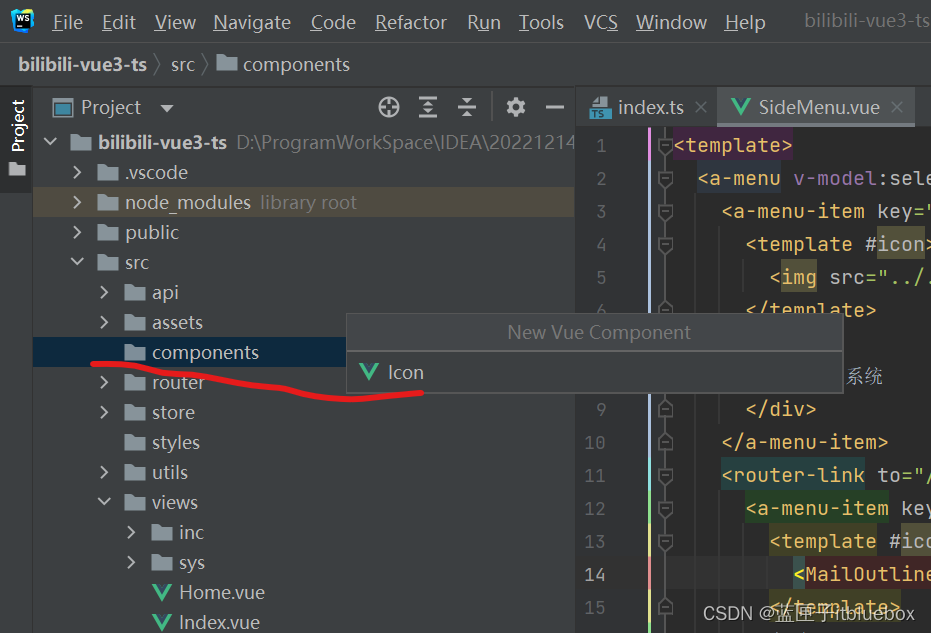Open the View menu
The width and height of the screenshot is (931, 633).
175,22
